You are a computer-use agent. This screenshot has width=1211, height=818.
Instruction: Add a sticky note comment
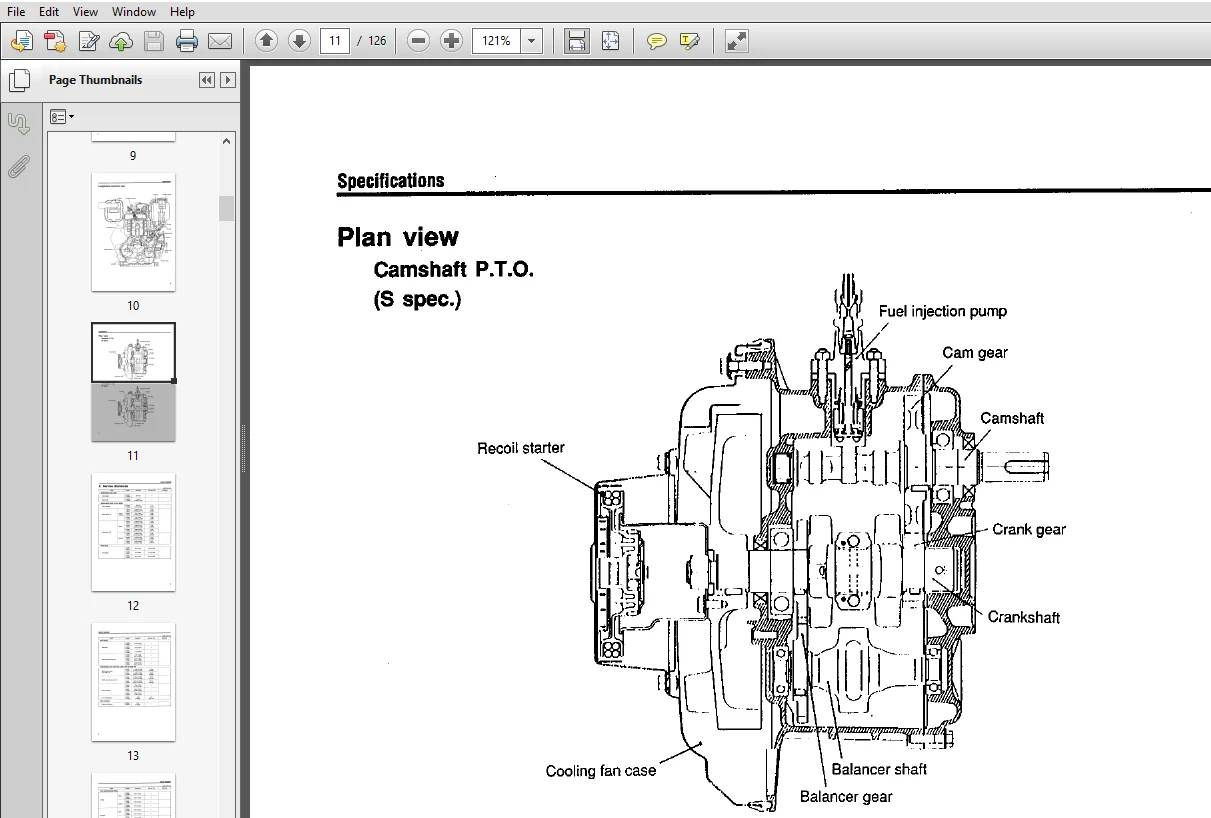click(656, 41)
